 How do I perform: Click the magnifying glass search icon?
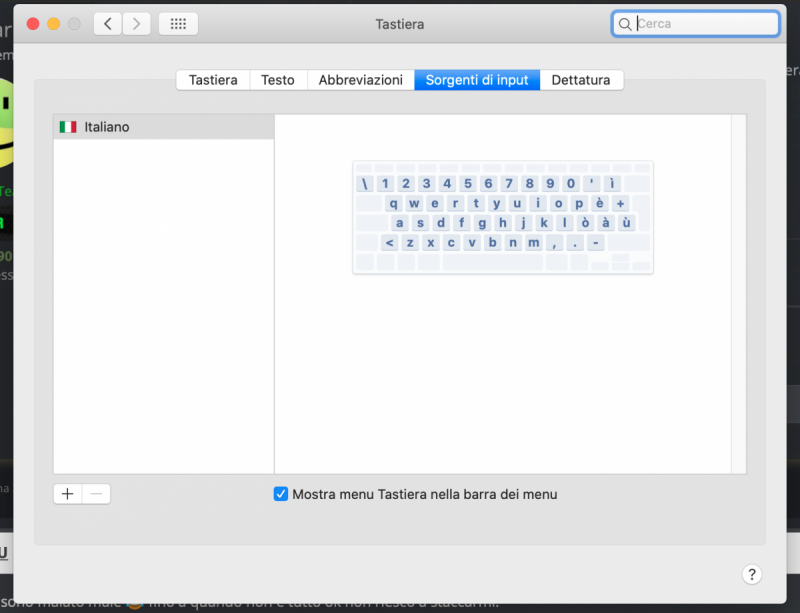pos(624,24)
